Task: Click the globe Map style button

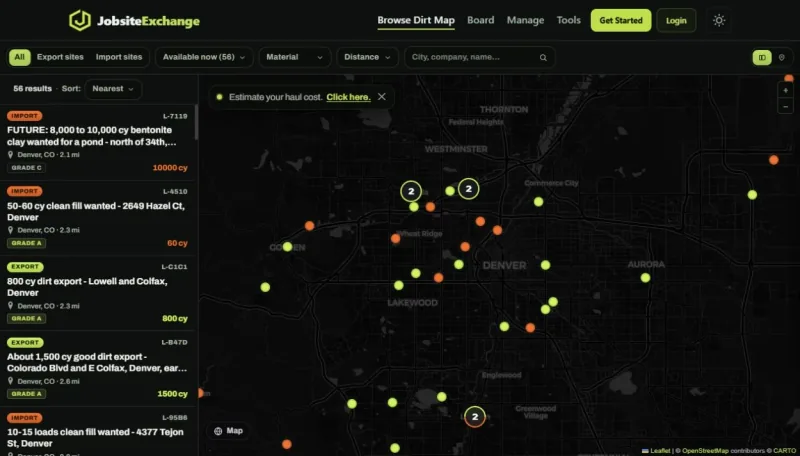Action: pos(228,431)
